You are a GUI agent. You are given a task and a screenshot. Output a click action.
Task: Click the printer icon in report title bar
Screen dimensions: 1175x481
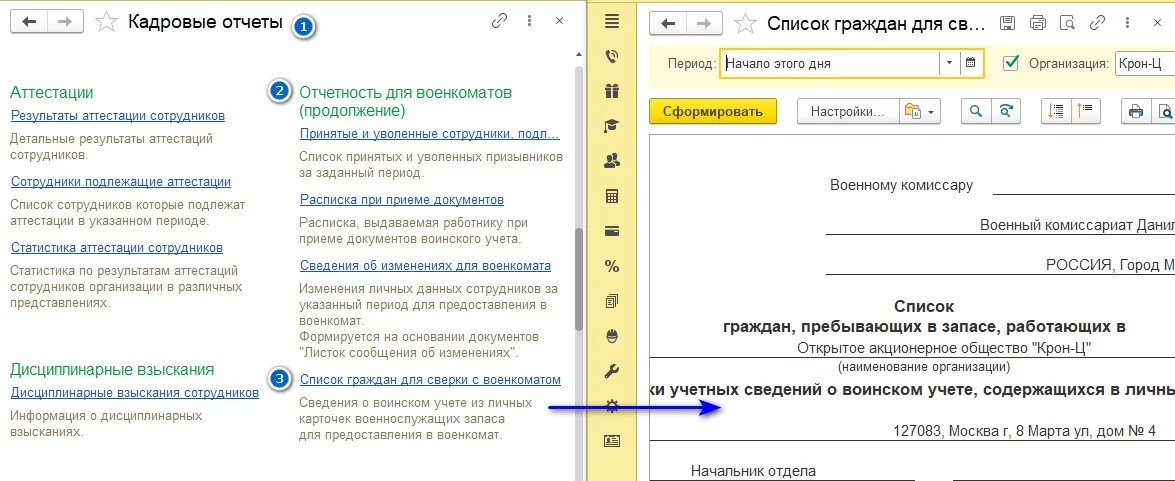tap(1038, 22)
